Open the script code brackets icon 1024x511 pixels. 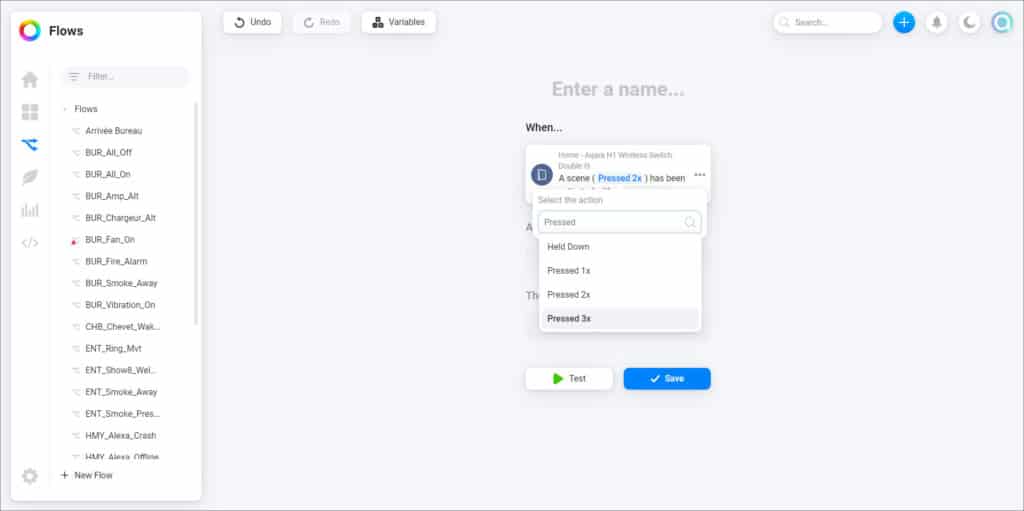point(30,243)
